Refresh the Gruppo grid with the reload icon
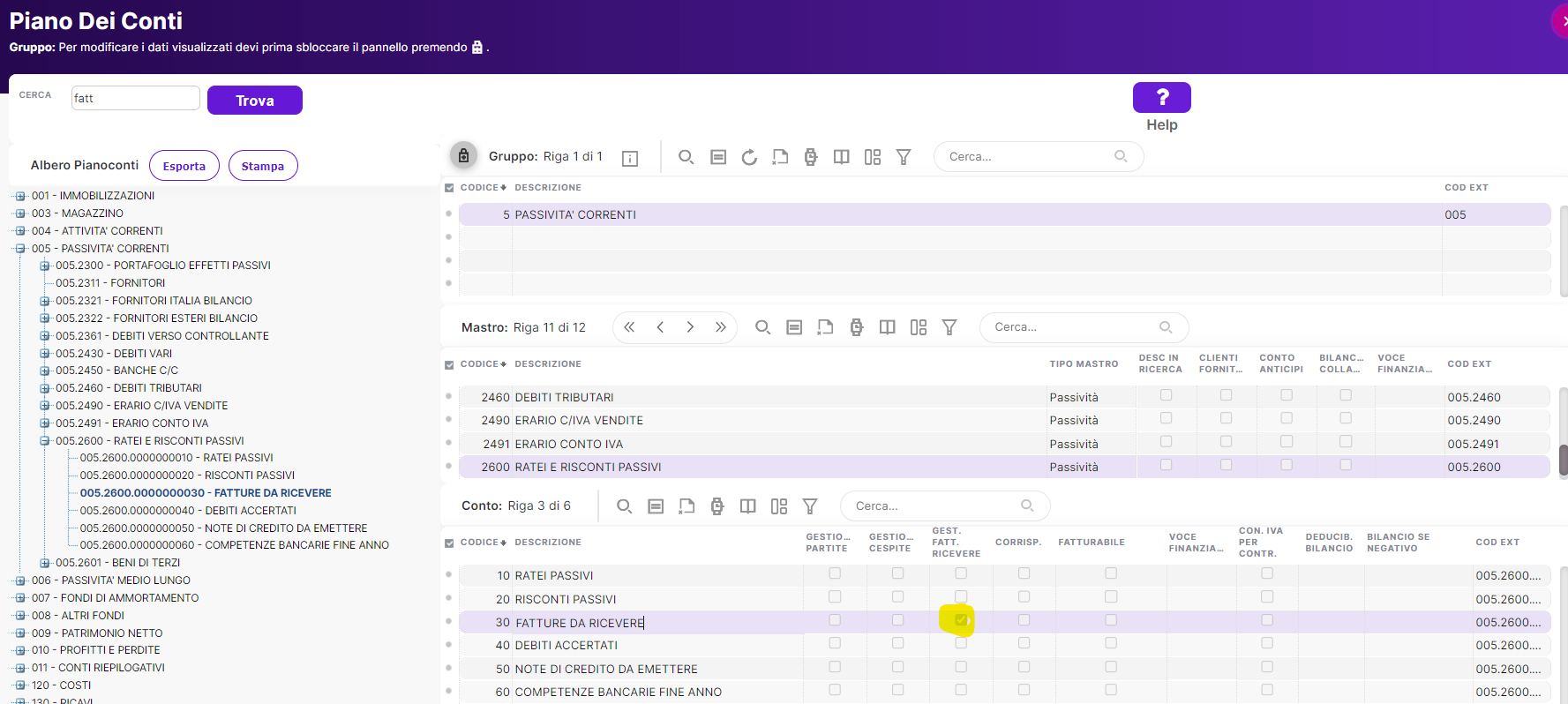The width and height of the screenshot is (1568, 704). [x=749, y=157]
